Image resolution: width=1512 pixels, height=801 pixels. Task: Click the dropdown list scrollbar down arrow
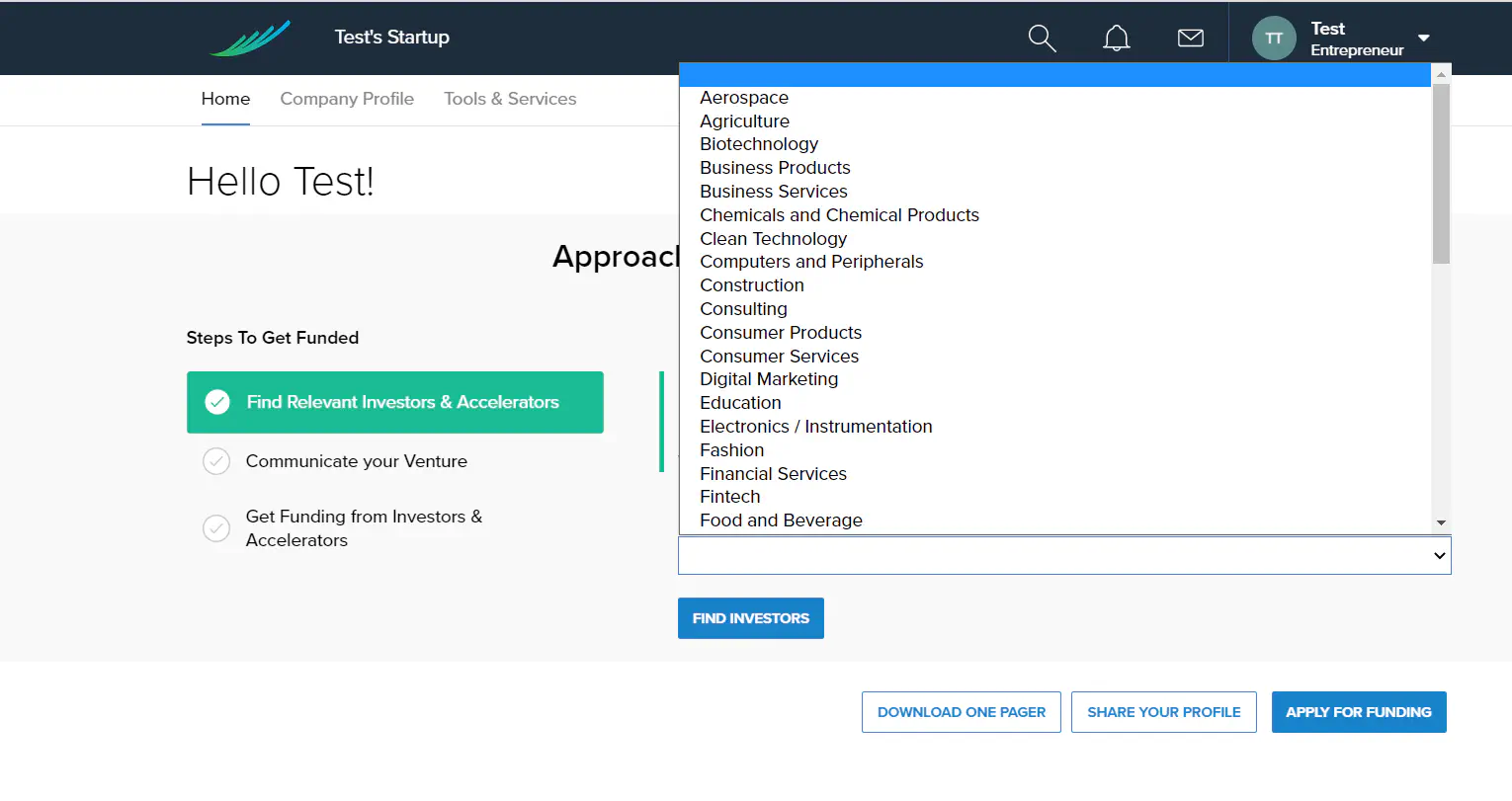pos(1441,522)
